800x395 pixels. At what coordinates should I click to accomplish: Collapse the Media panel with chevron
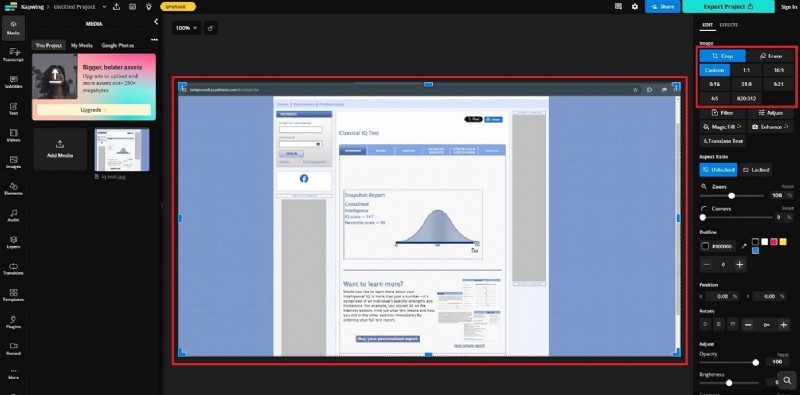pyautogui.click(x=156, y=22)
